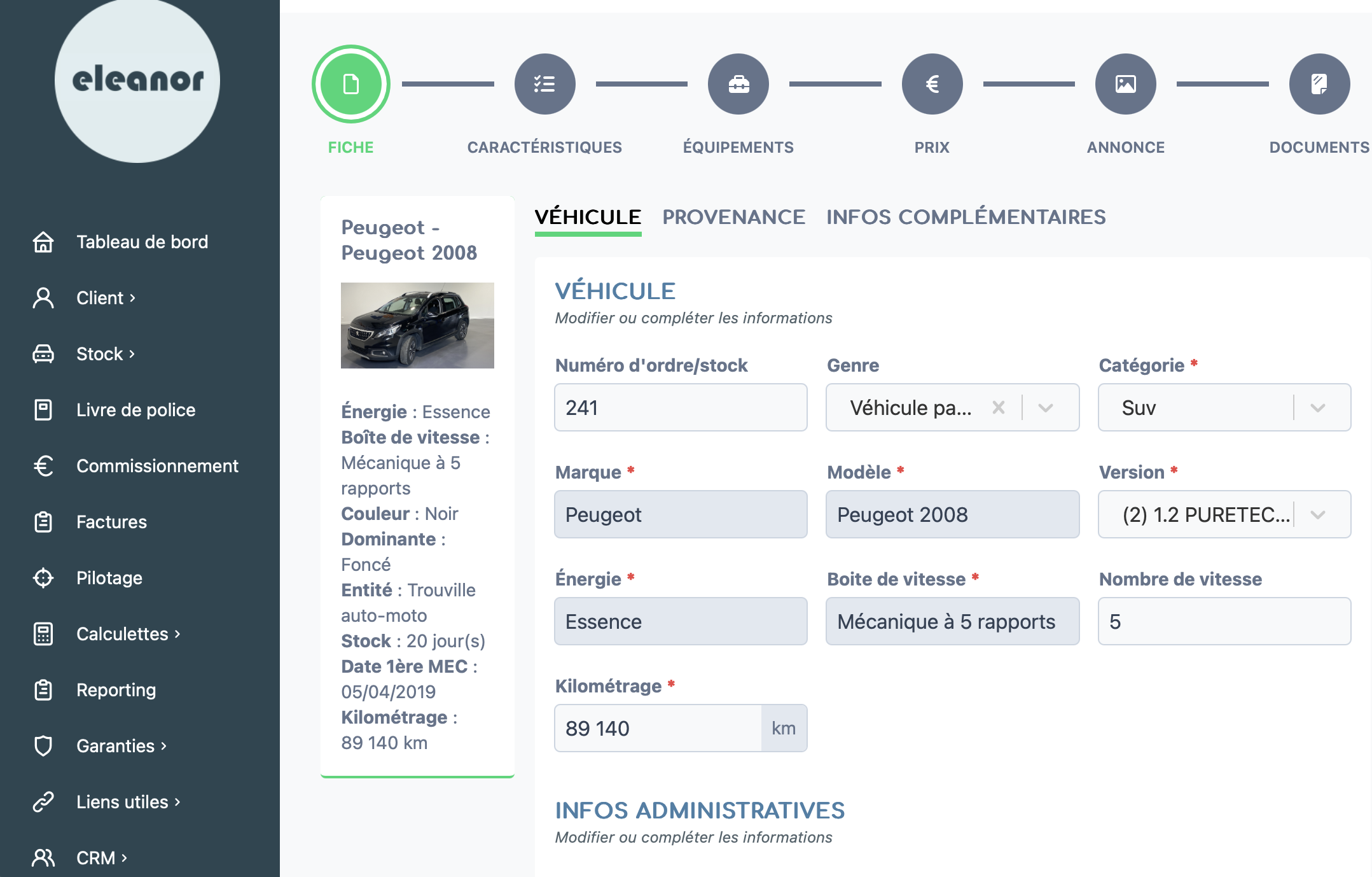Click the Prix step label
Screen dimensions: 1372x877
coord(932,147)
